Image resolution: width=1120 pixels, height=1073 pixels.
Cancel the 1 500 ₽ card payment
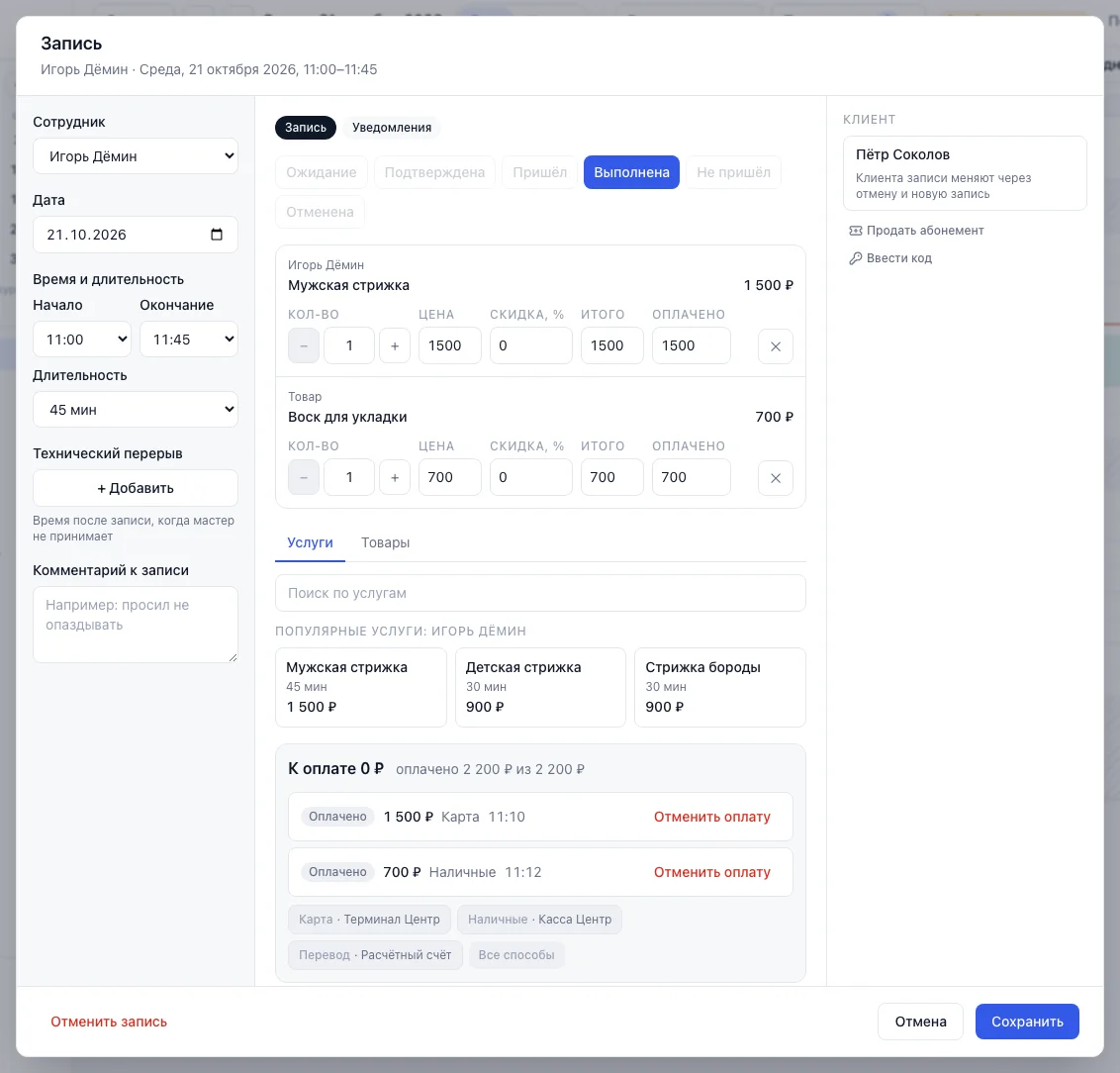pyautogui.click(x=712, y=817)
